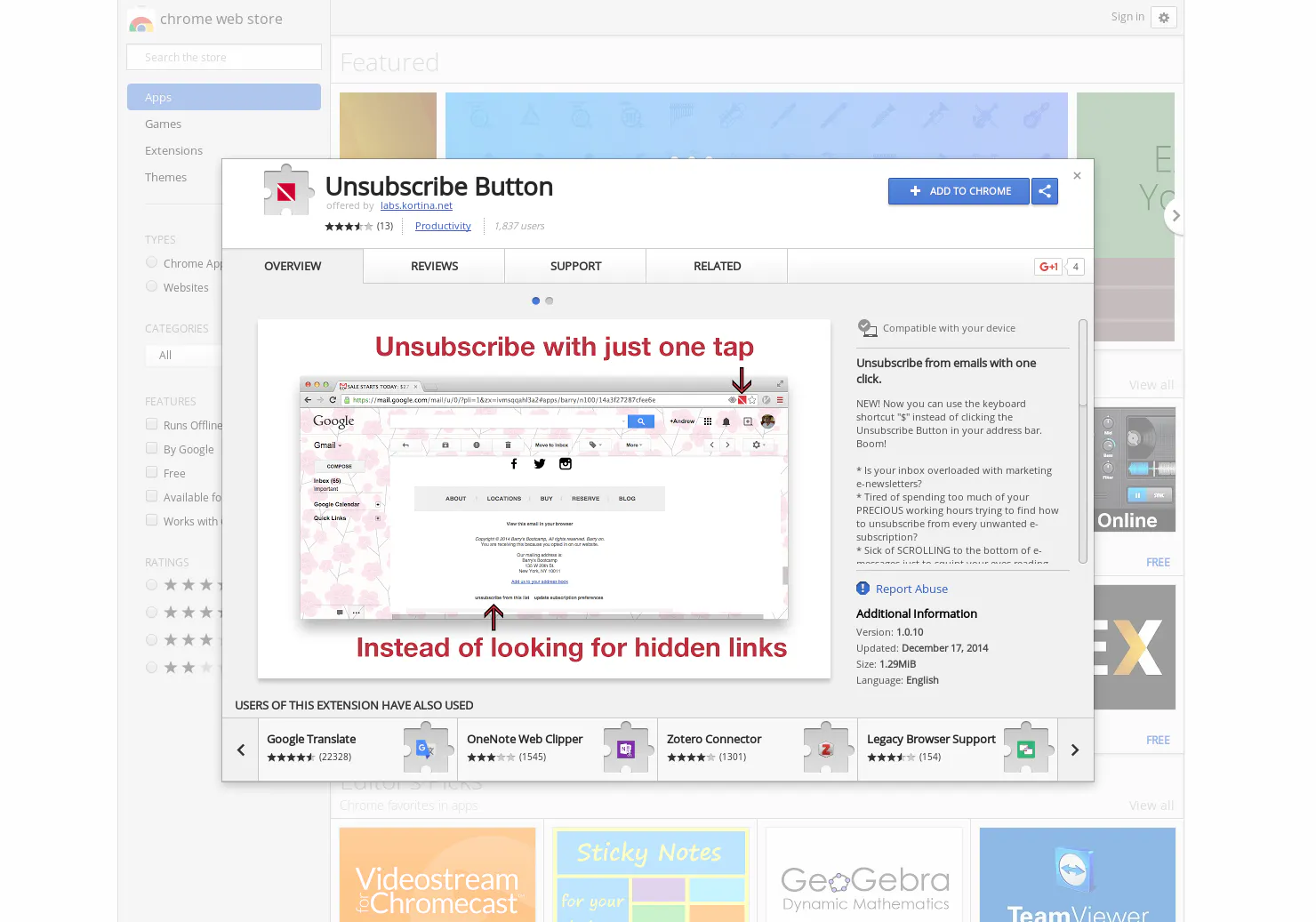1316x922 pixels.
Task: Click Sign in link
Action: click(x=1127, y=17)
